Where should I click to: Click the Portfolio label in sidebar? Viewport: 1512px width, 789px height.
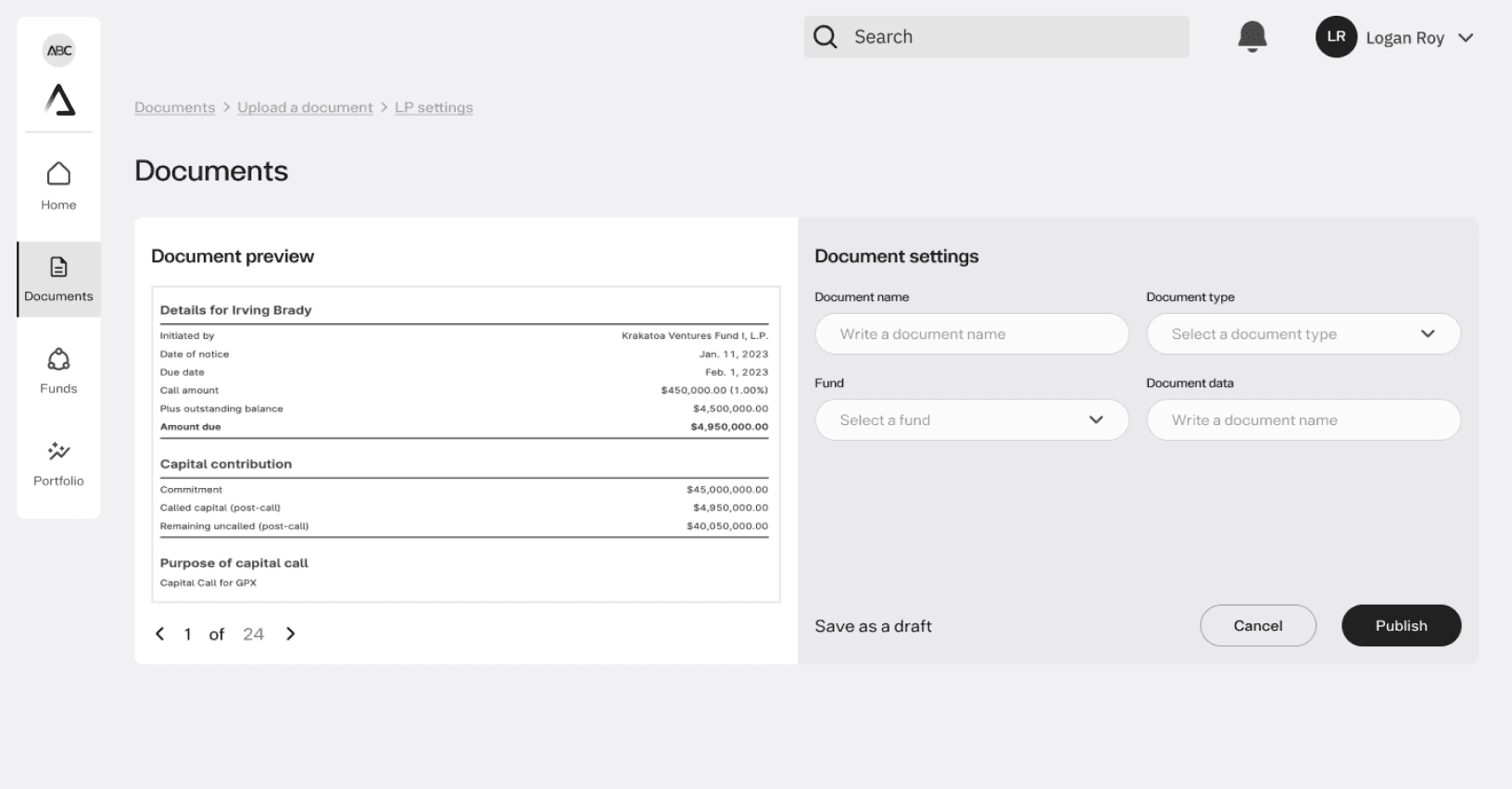[x=58, y=481]
